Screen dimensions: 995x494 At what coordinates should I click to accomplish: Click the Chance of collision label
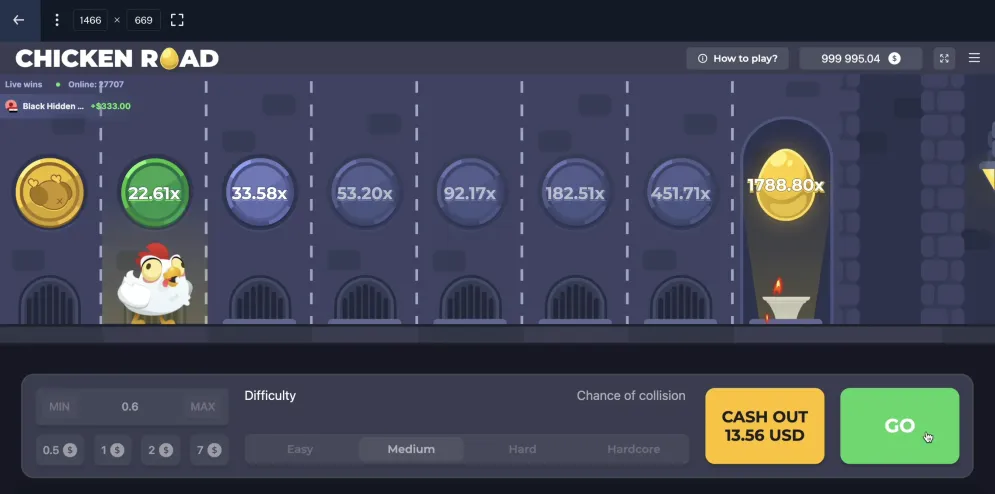631,396
